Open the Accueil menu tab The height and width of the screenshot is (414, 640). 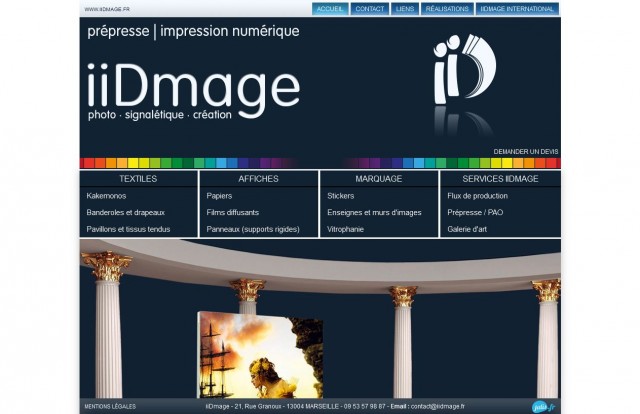pos(330,9)
